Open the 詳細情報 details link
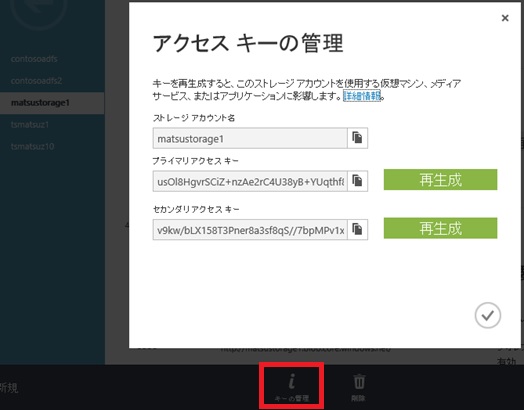This screenshot has width=524, height=410. click(362, 96)
